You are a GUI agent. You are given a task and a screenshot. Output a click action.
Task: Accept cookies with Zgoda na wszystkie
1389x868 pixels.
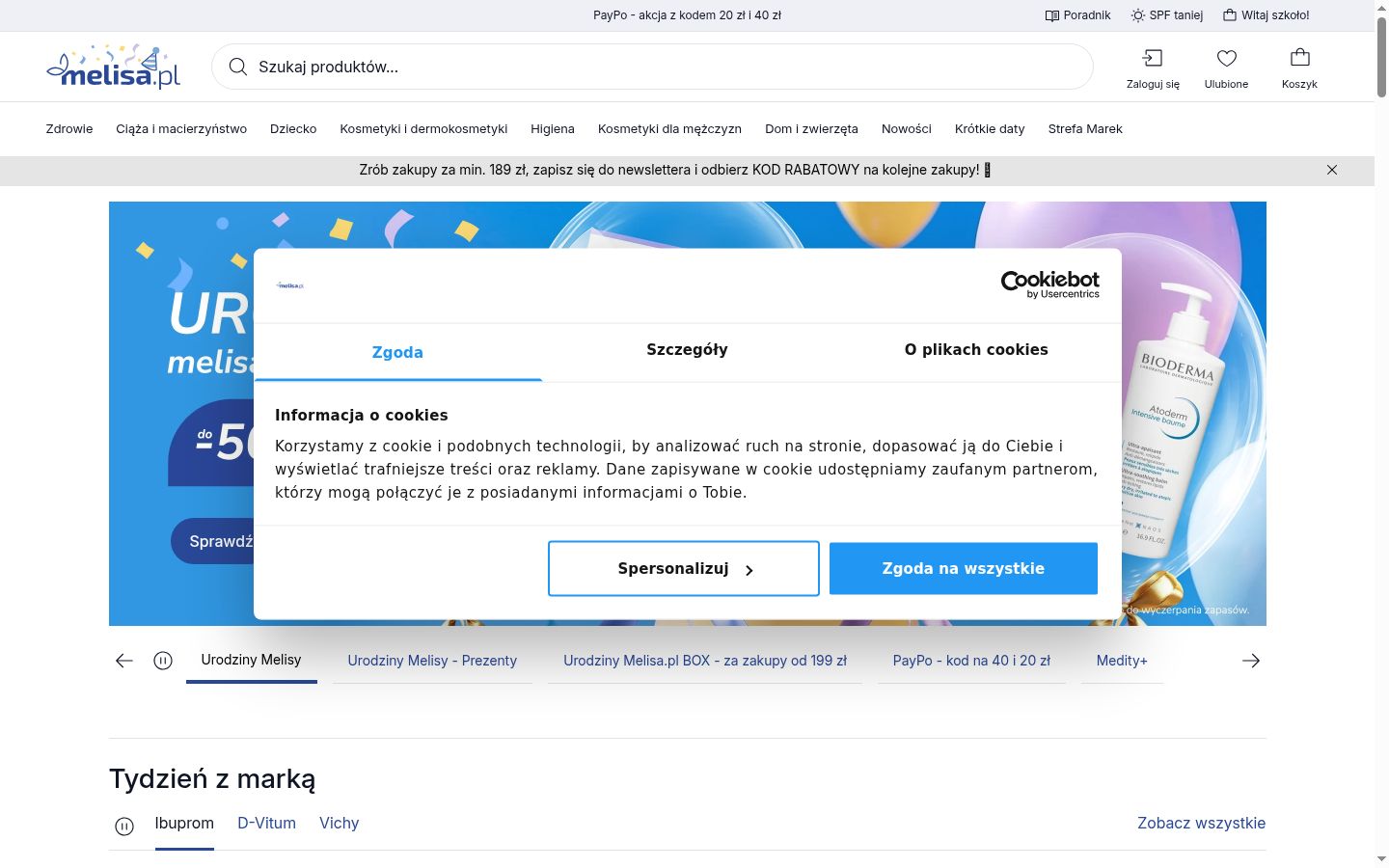pos(964,569)
